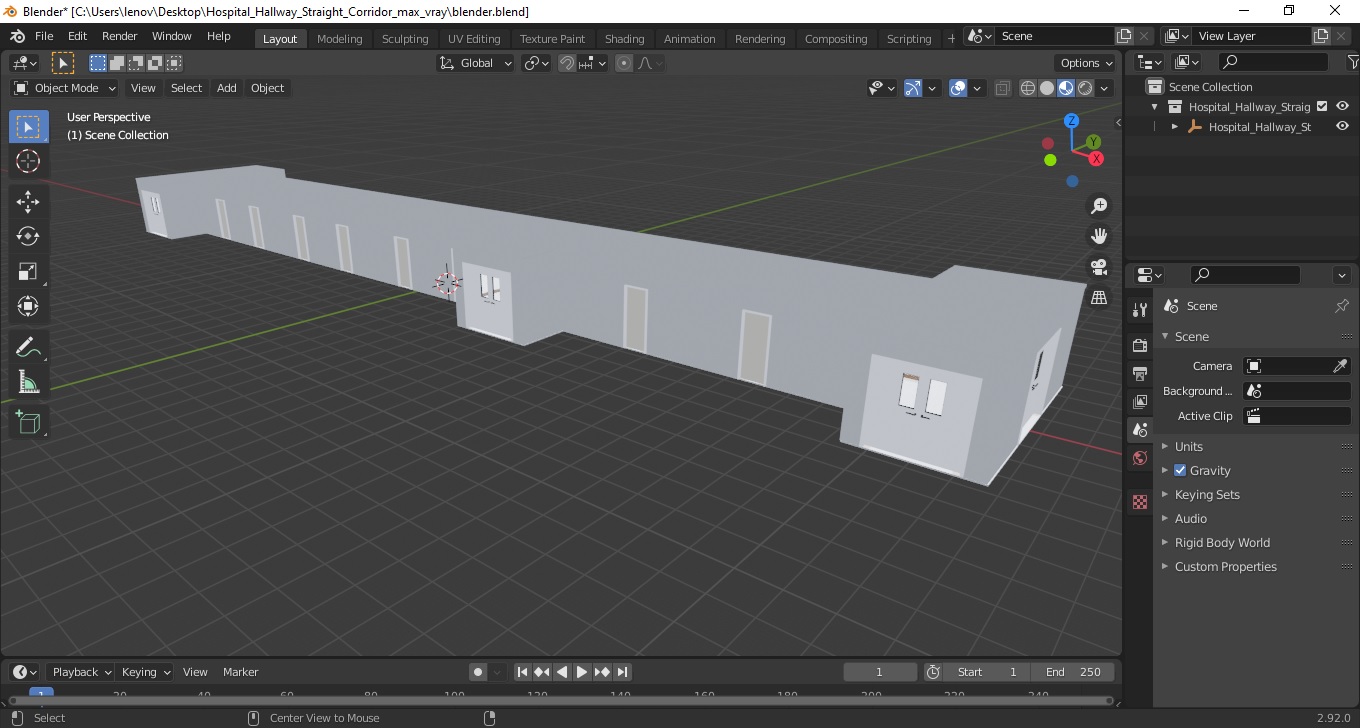Image resolution: width=1360 pixels, height=728 pixels.
Task: Switch to material preview shading
Action: coord(1066,88)
